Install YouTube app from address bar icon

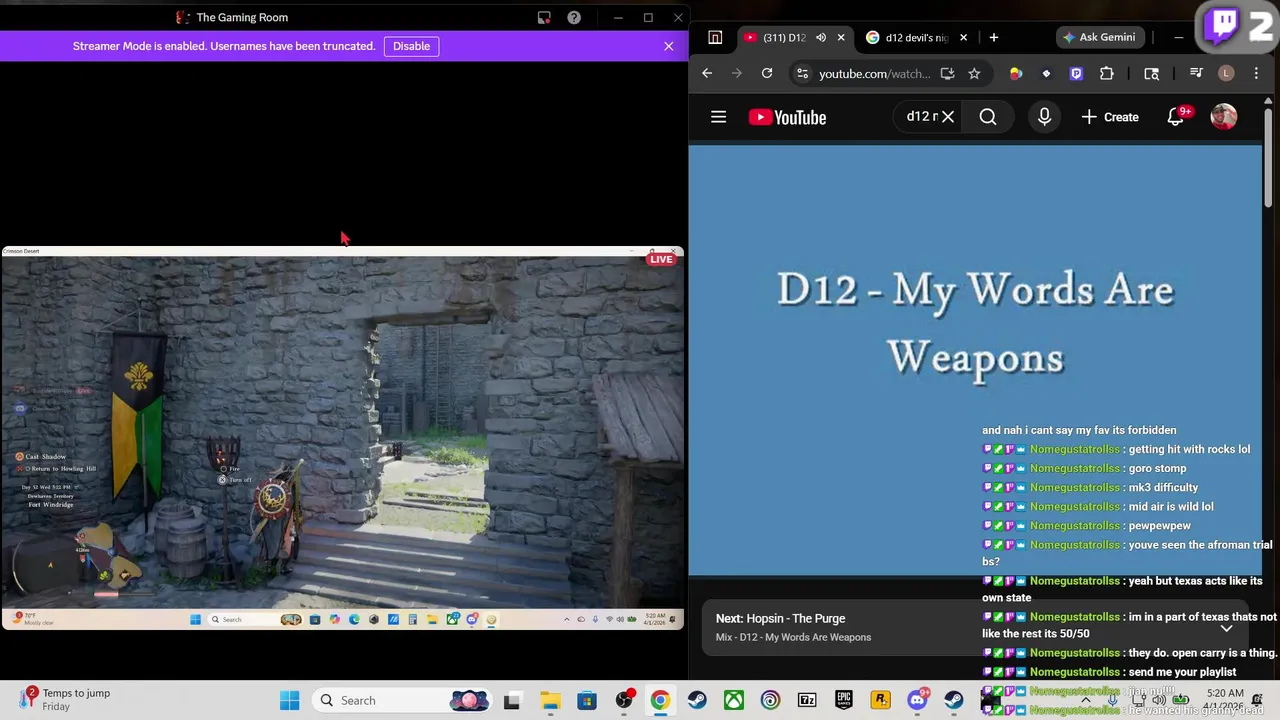[x=947, y=73]
